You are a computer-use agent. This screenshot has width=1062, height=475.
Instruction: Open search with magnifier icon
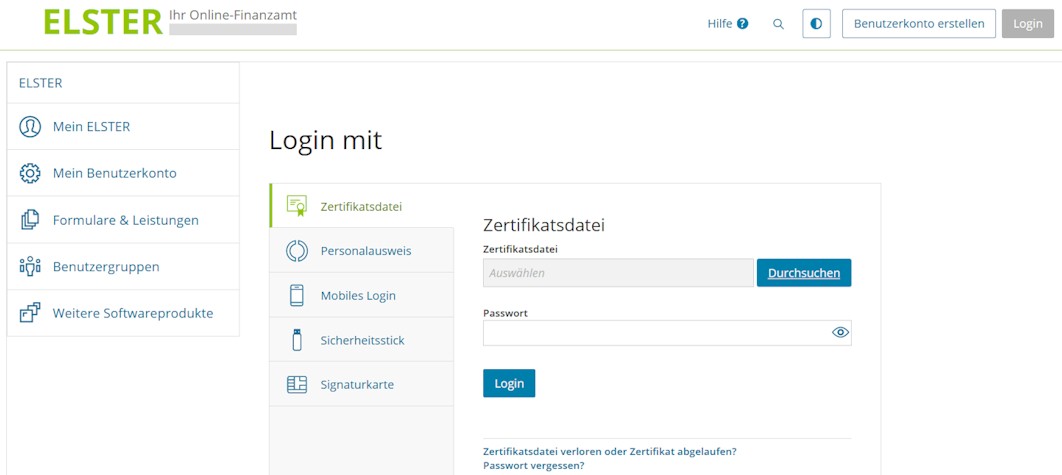pyautogui.click(x=778, y=24)
